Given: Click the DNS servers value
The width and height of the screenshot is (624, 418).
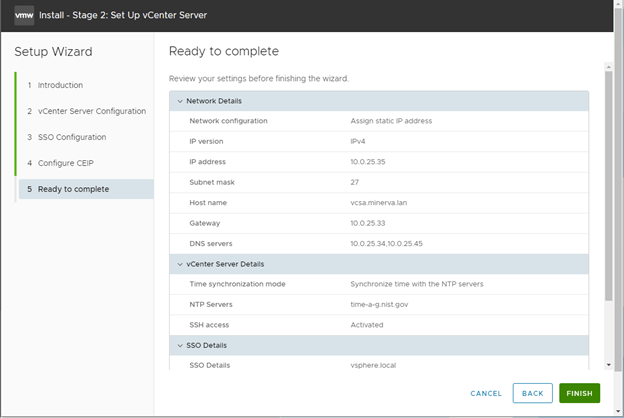Looking at the screenshot, I should [396, 243].
